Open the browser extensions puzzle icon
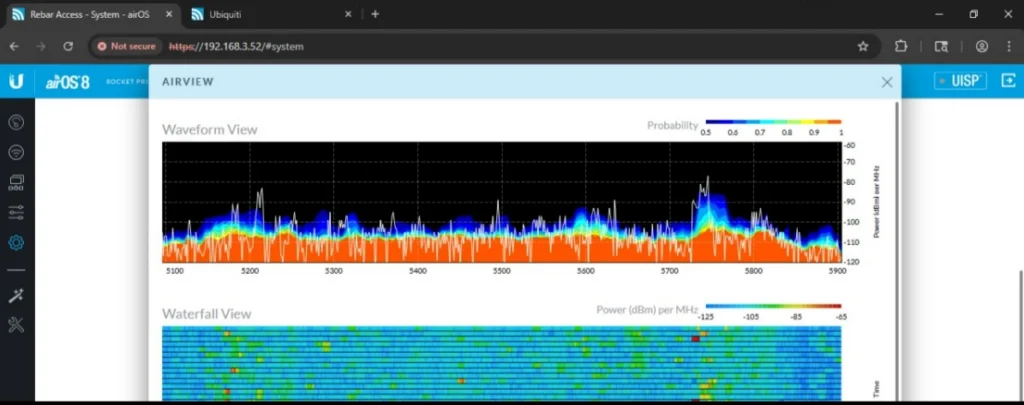 (901, 46)
